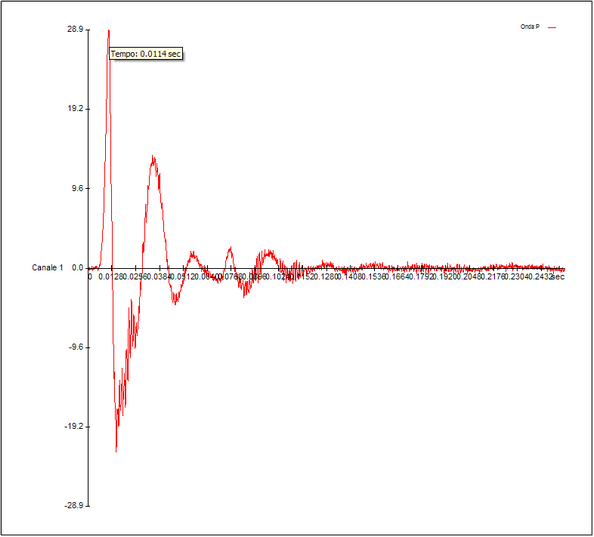Click the Canale 1 axis label

(47, 268)
